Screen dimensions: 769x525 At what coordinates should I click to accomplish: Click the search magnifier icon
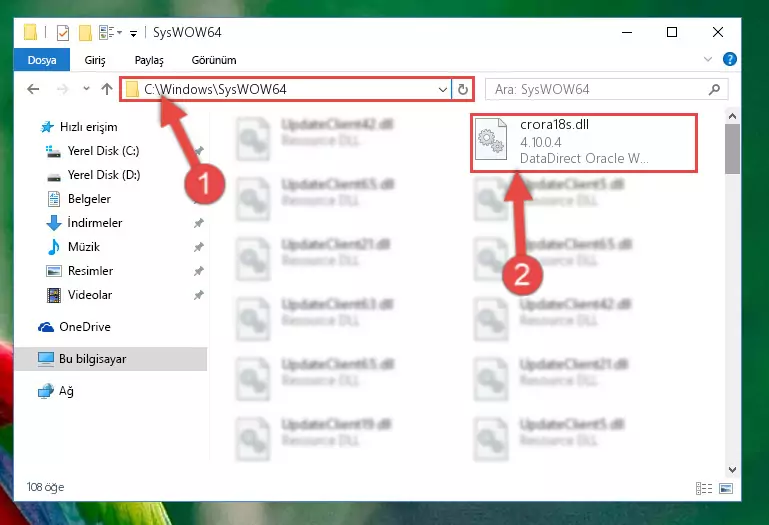[x=715, y=89]
